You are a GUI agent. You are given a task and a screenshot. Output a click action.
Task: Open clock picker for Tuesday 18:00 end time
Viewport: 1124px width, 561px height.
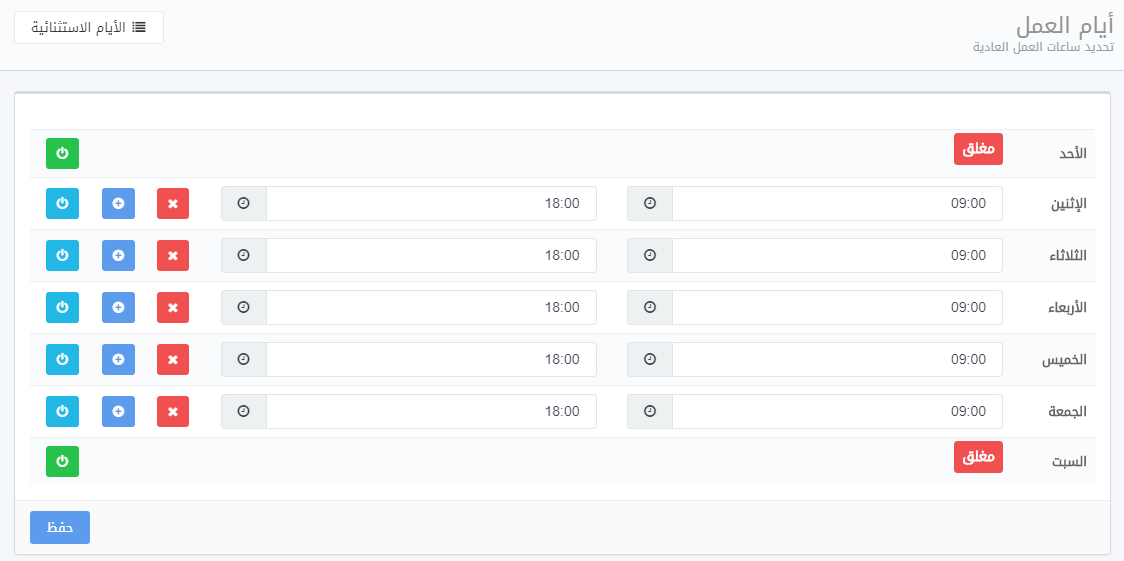(243, 255)
